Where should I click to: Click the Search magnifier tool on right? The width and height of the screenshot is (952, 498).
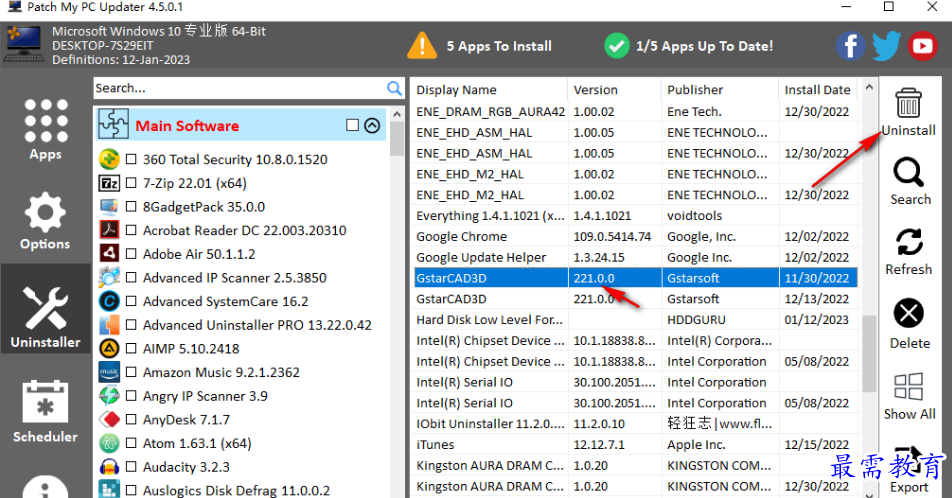[x=908, y=172]
